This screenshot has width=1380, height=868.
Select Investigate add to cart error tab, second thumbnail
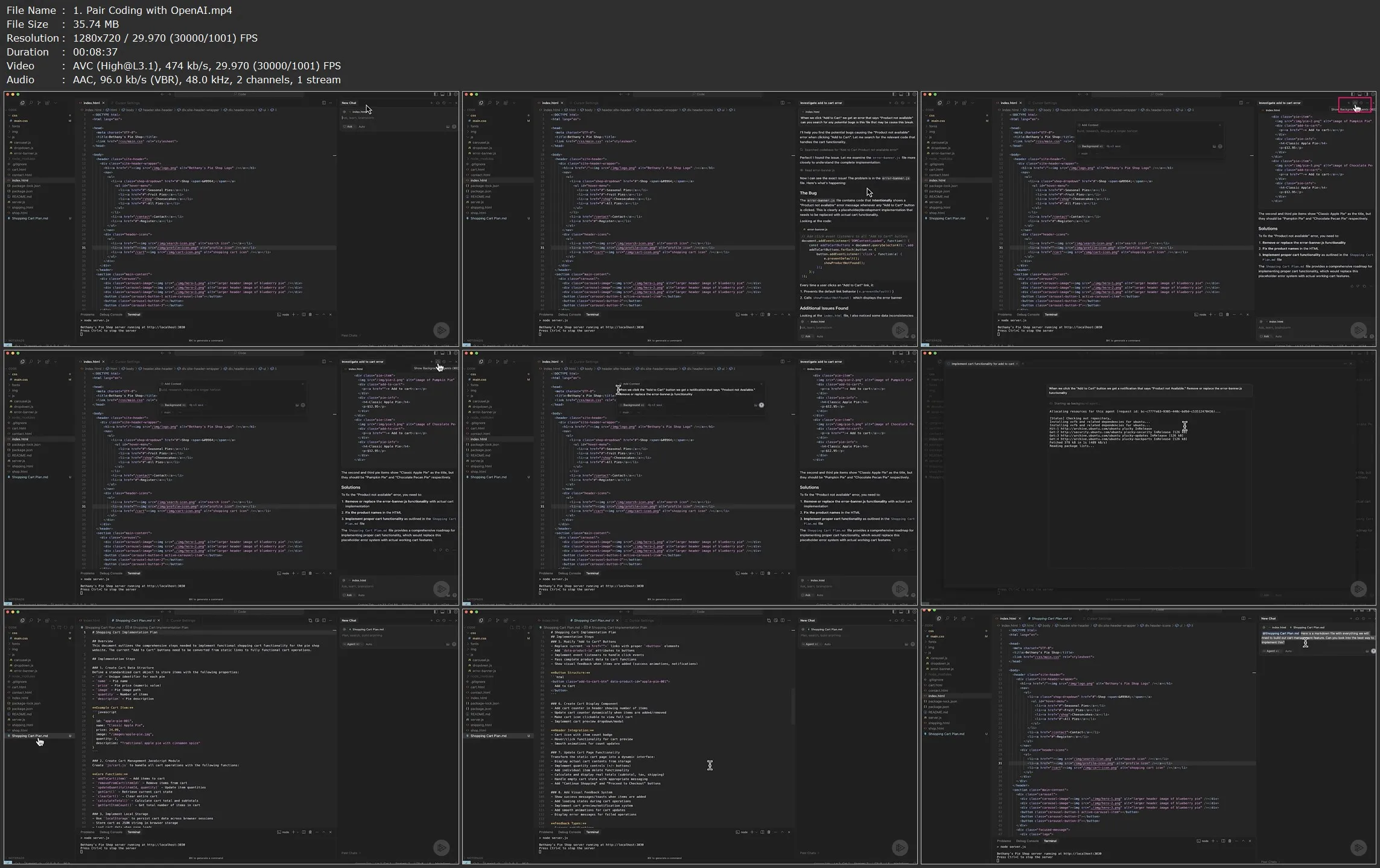point(821,103)
